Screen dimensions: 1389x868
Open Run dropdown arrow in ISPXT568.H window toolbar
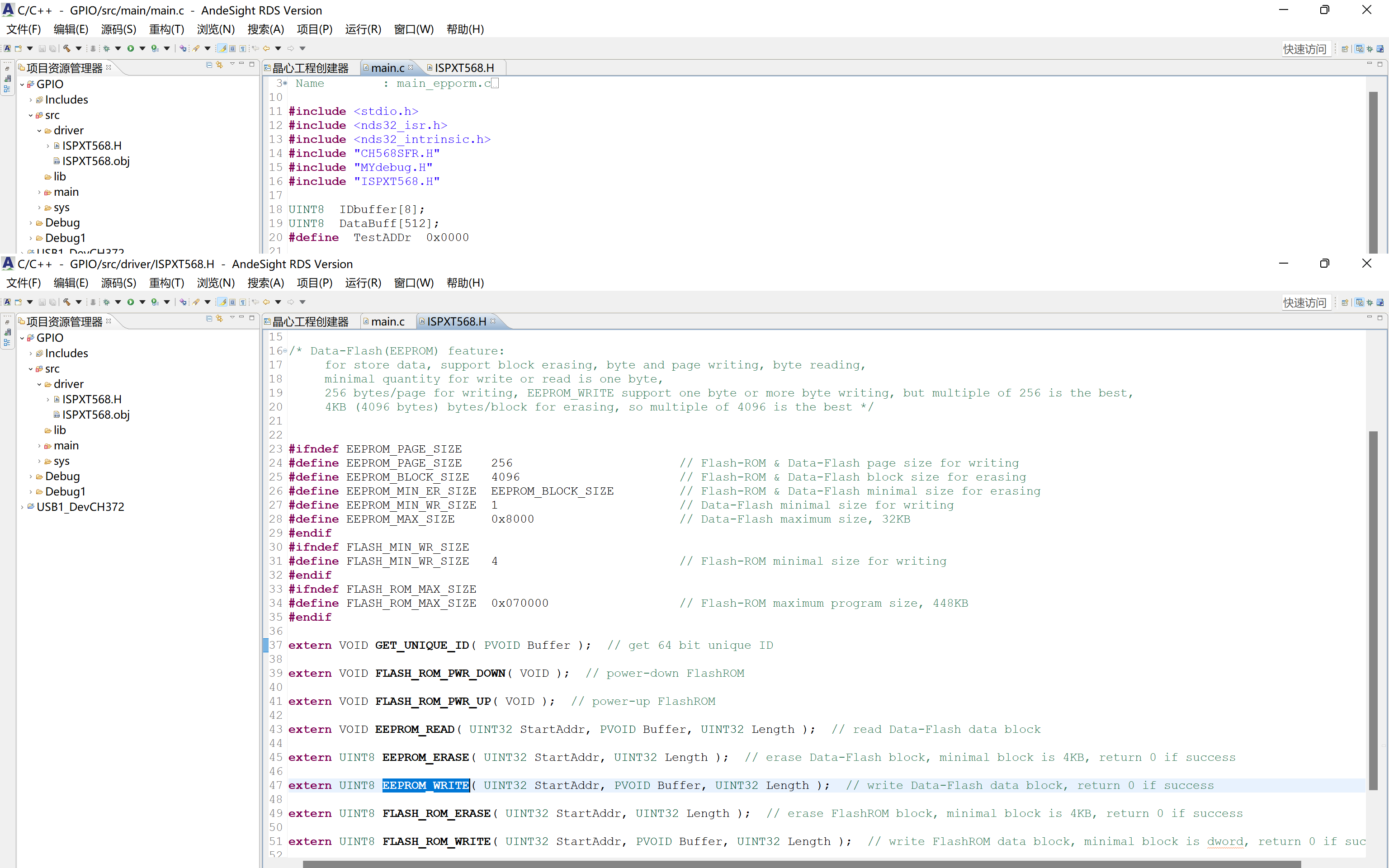[x=142, y=302]
